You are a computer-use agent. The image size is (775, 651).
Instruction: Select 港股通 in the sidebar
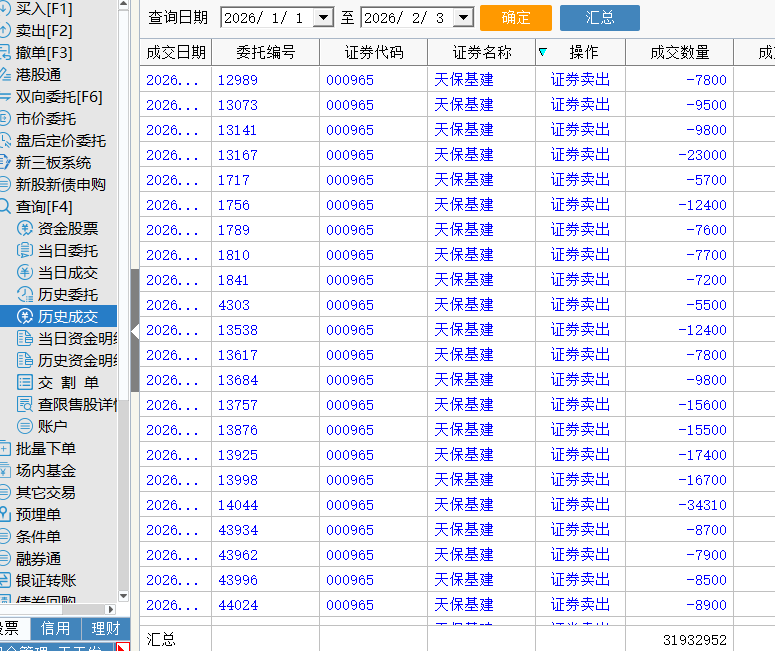click(x=38, y=75)
